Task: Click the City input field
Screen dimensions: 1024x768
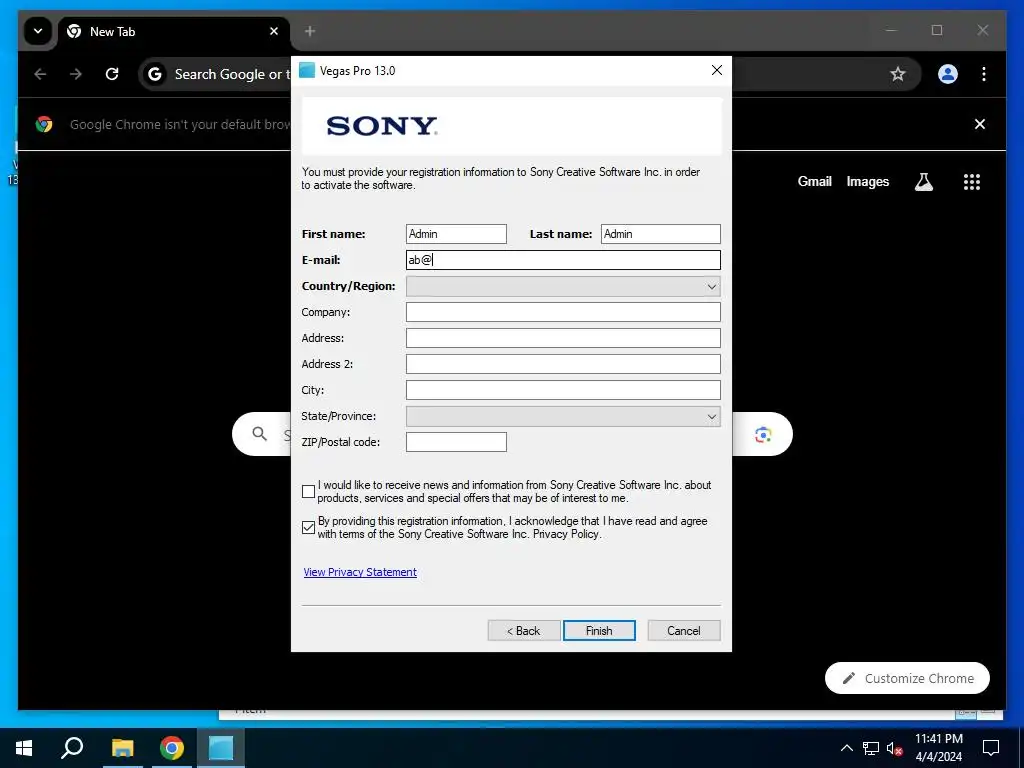Action: pos(563,390)
